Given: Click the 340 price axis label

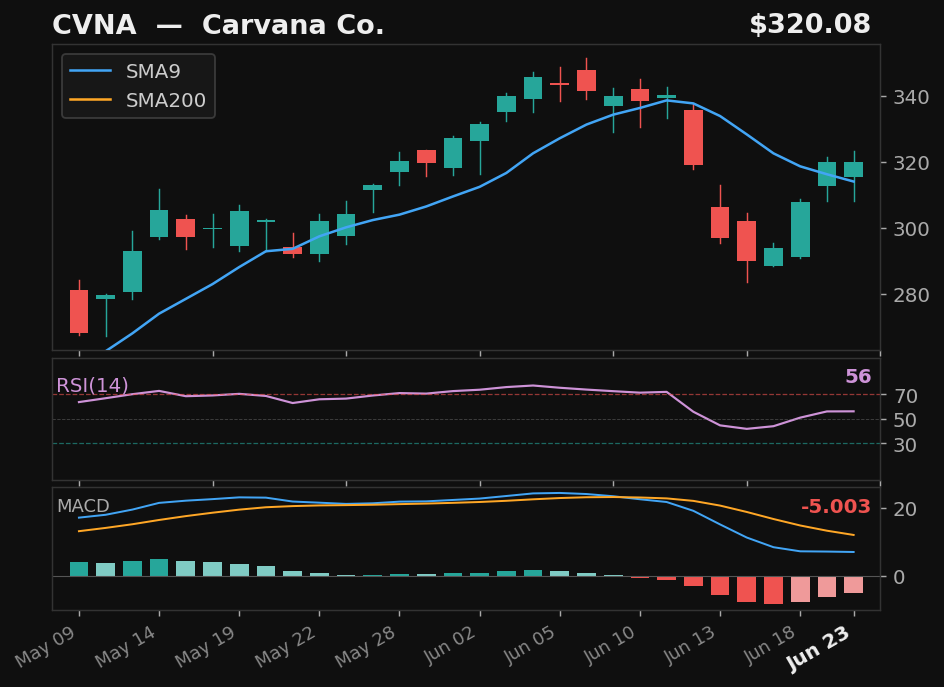Looking at the screenshot, I should [x=911, y=97].
